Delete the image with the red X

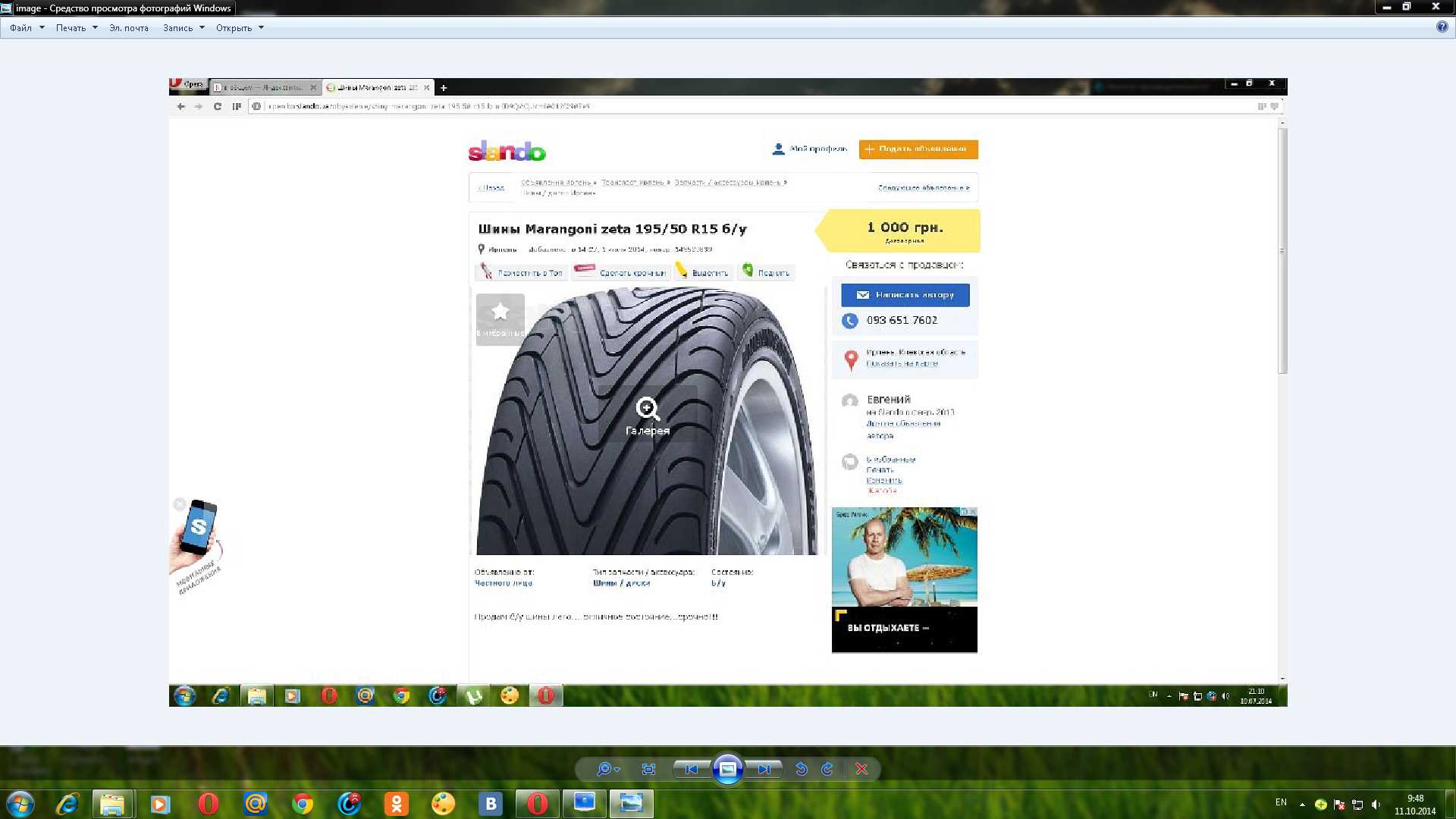tap(861, 769)
